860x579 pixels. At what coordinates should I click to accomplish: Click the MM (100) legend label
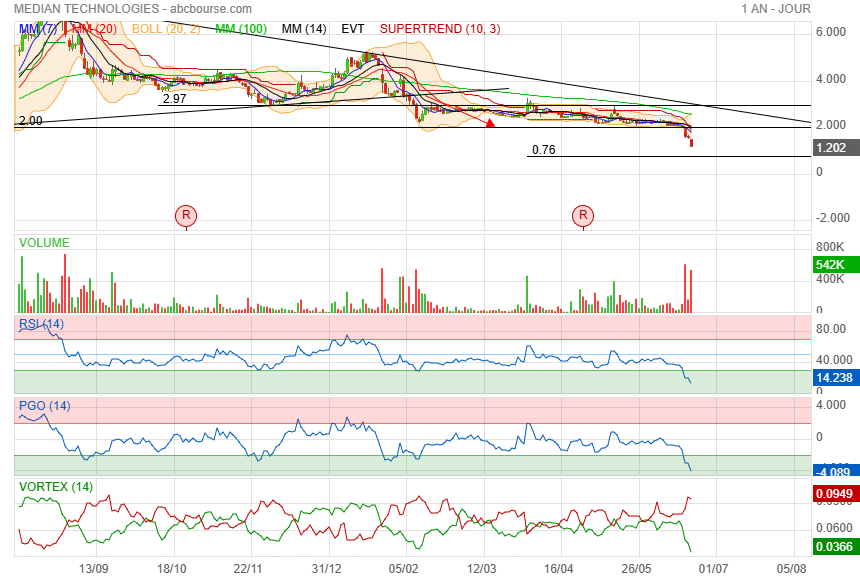tap(241, 29)
